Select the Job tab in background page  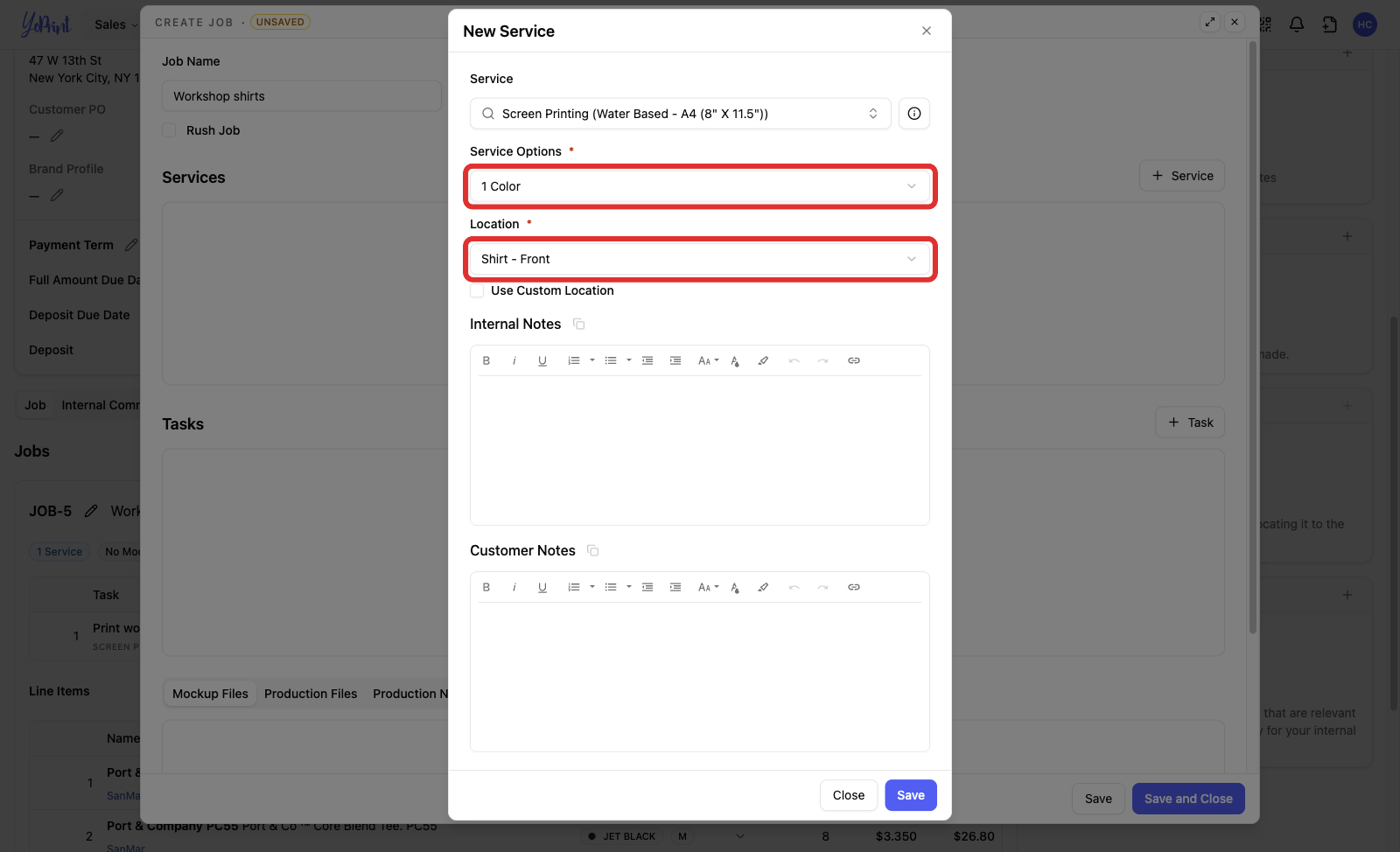coord(35,405)
